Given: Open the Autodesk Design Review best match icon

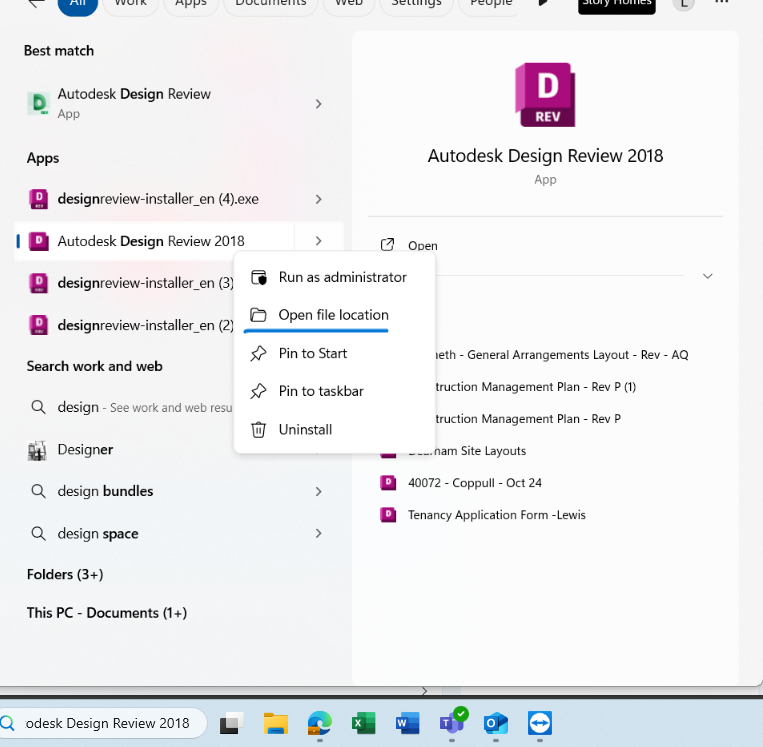Looking at the screenshot, I should tap(38, 104).
